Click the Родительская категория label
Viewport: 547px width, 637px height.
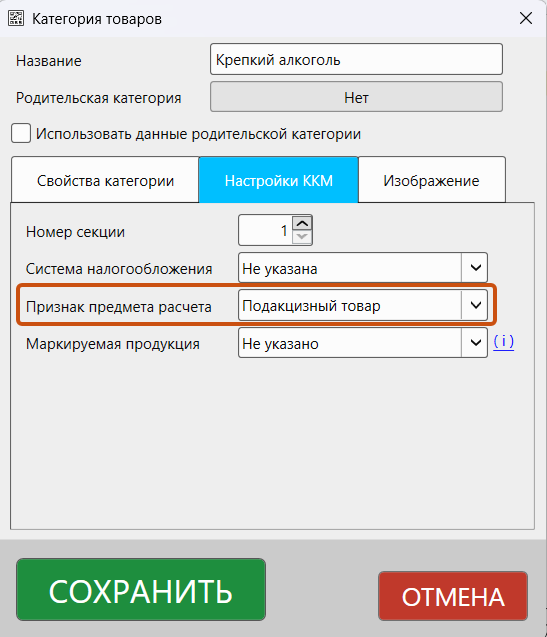point(99,98)
